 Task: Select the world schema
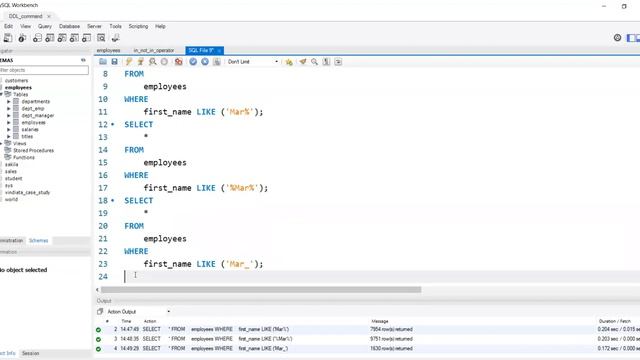(x=11, y=199)
